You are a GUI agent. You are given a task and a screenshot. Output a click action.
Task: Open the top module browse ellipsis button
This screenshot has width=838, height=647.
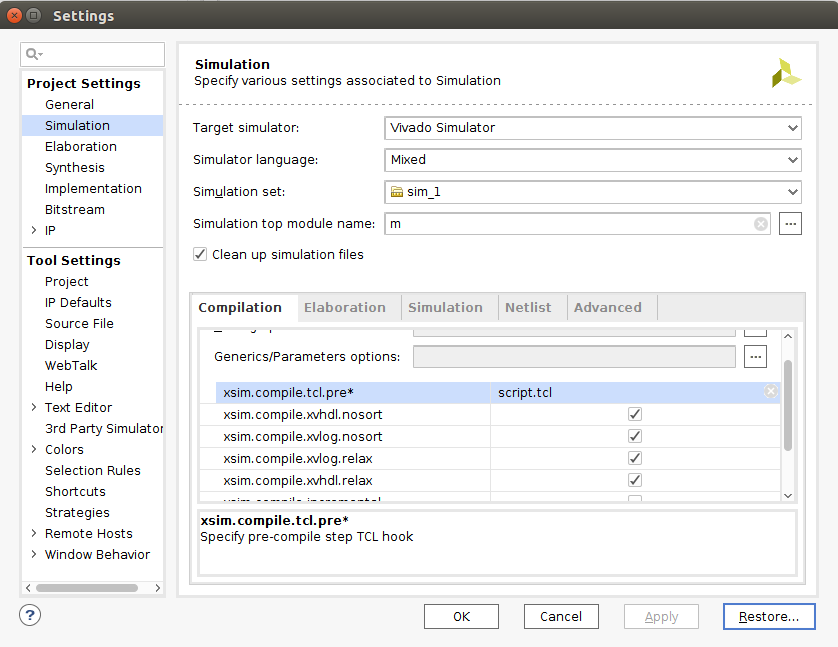coord(790,224)
